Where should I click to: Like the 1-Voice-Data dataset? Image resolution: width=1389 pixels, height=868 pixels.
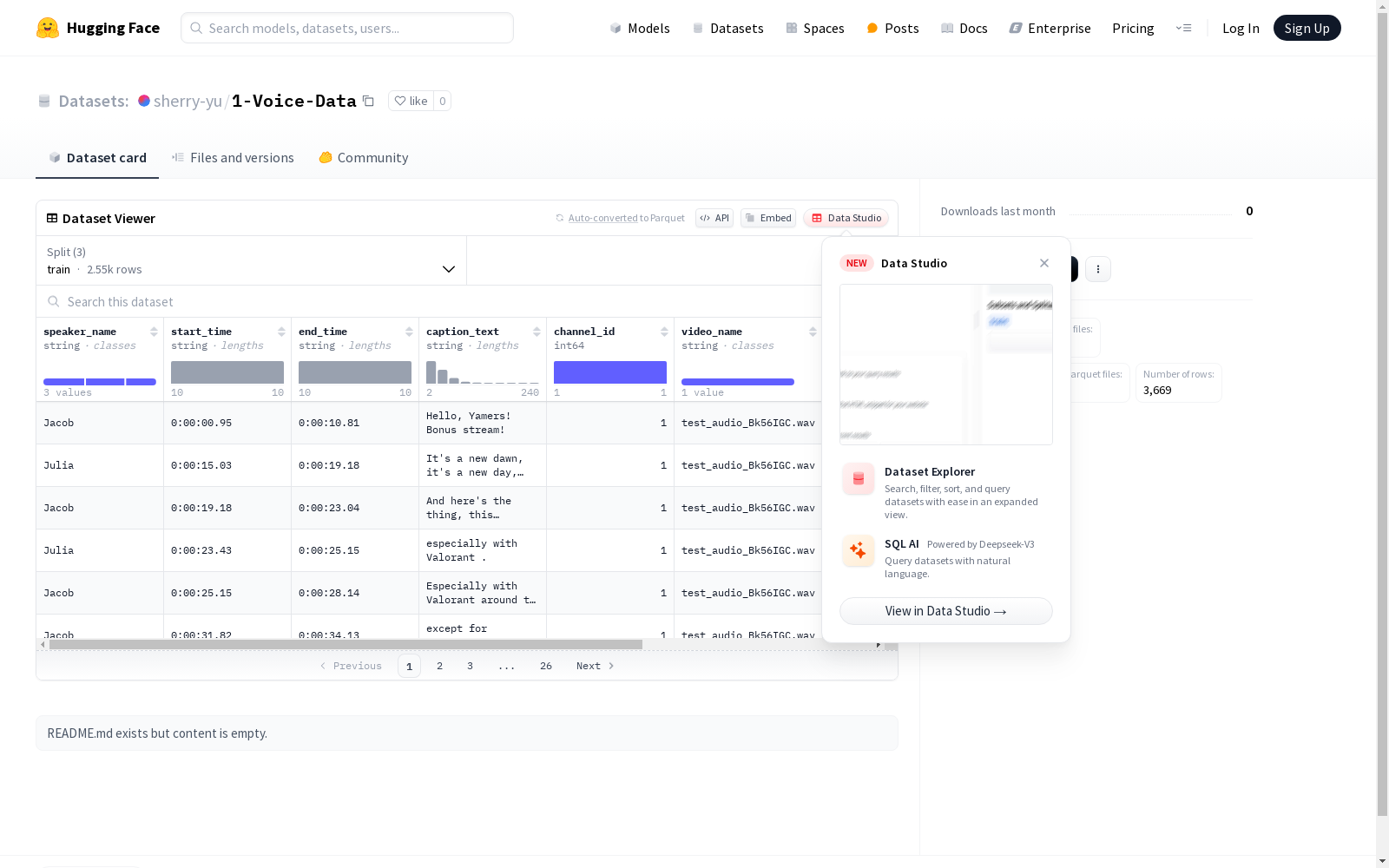tap(411, 101)
